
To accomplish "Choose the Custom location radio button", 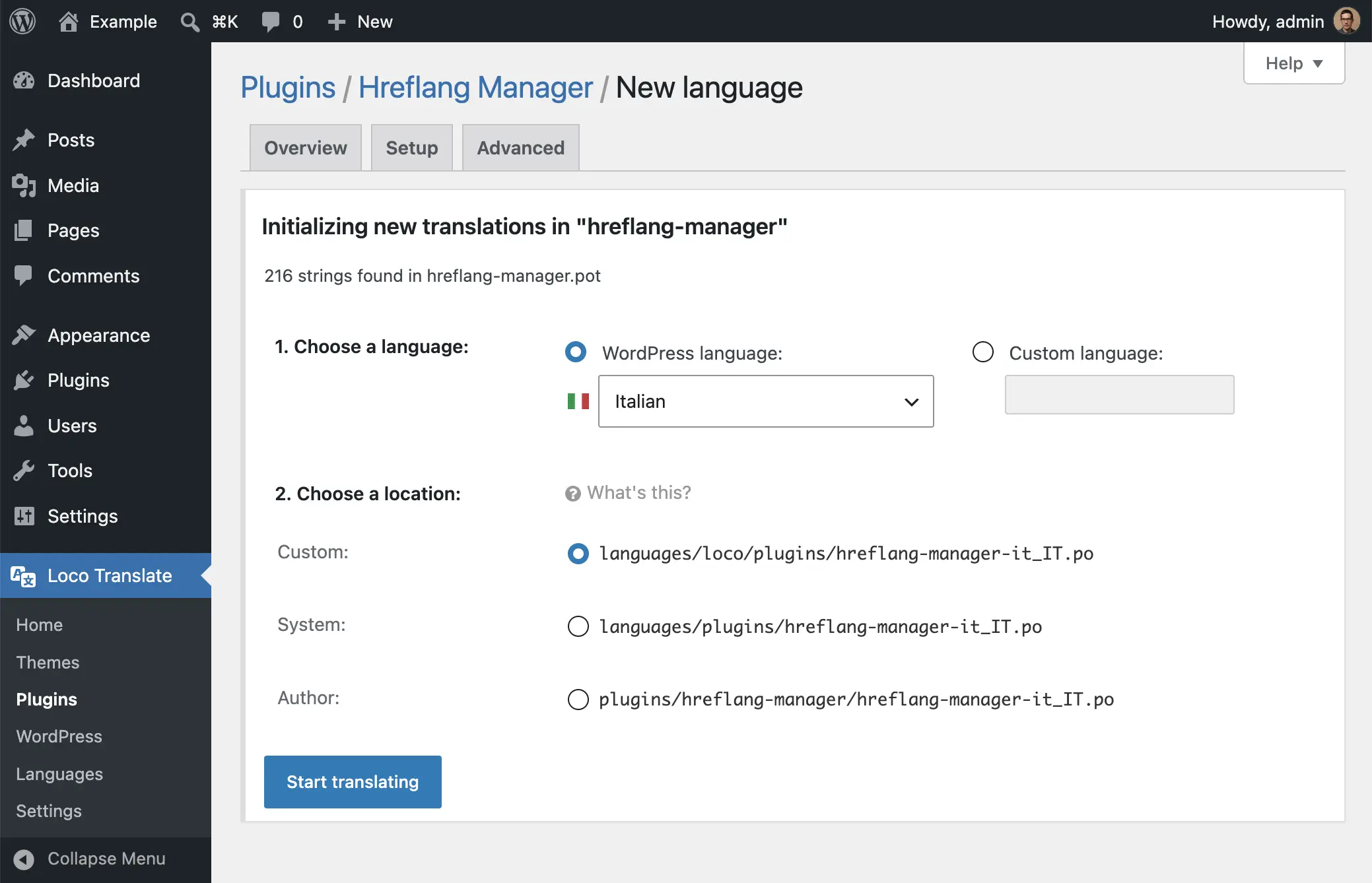I will [578, 554].
